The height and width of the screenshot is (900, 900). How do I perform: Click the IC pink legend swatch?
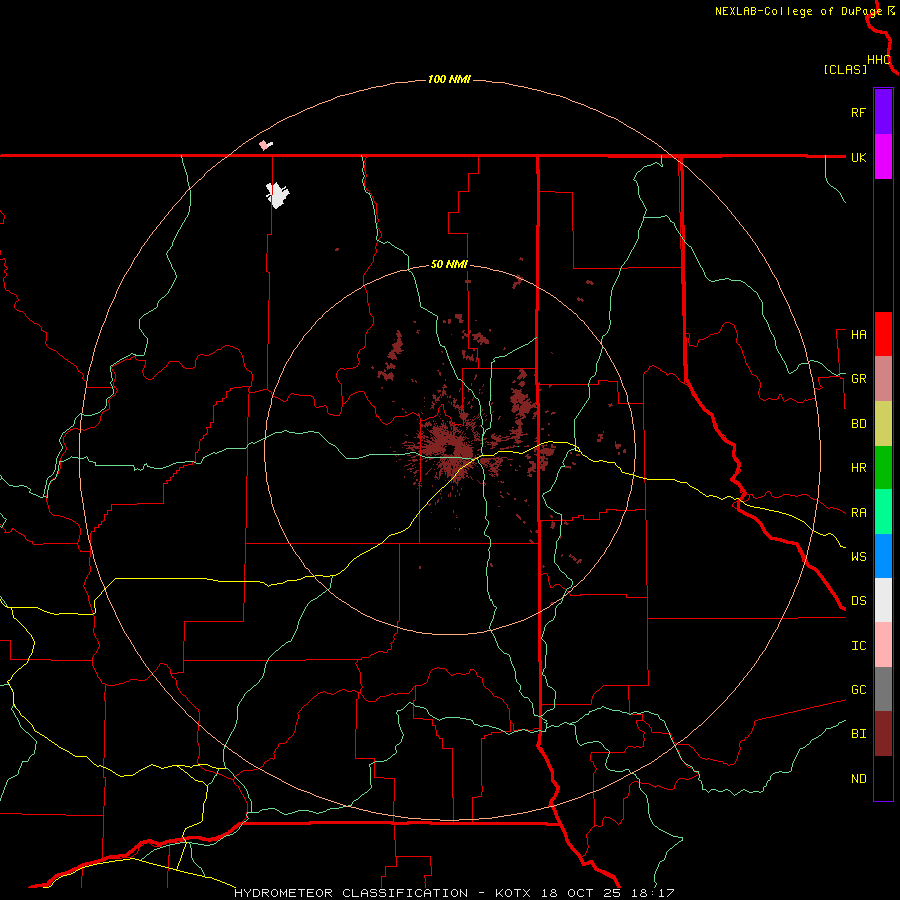coord(883,645)
